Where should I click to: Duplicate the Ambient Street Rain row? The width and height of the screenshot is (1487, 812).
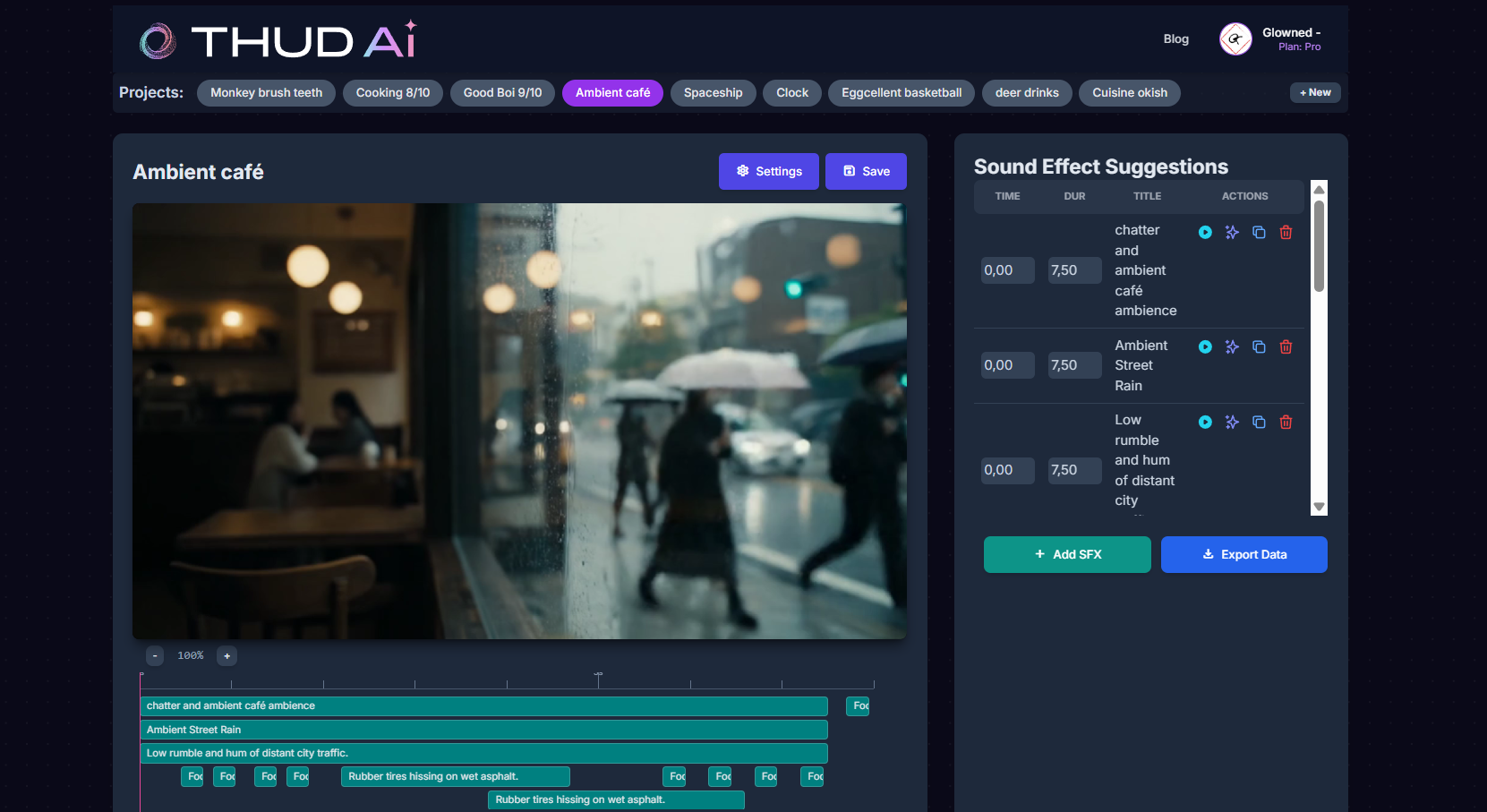pyautogui.click(x=1259, y=347)
